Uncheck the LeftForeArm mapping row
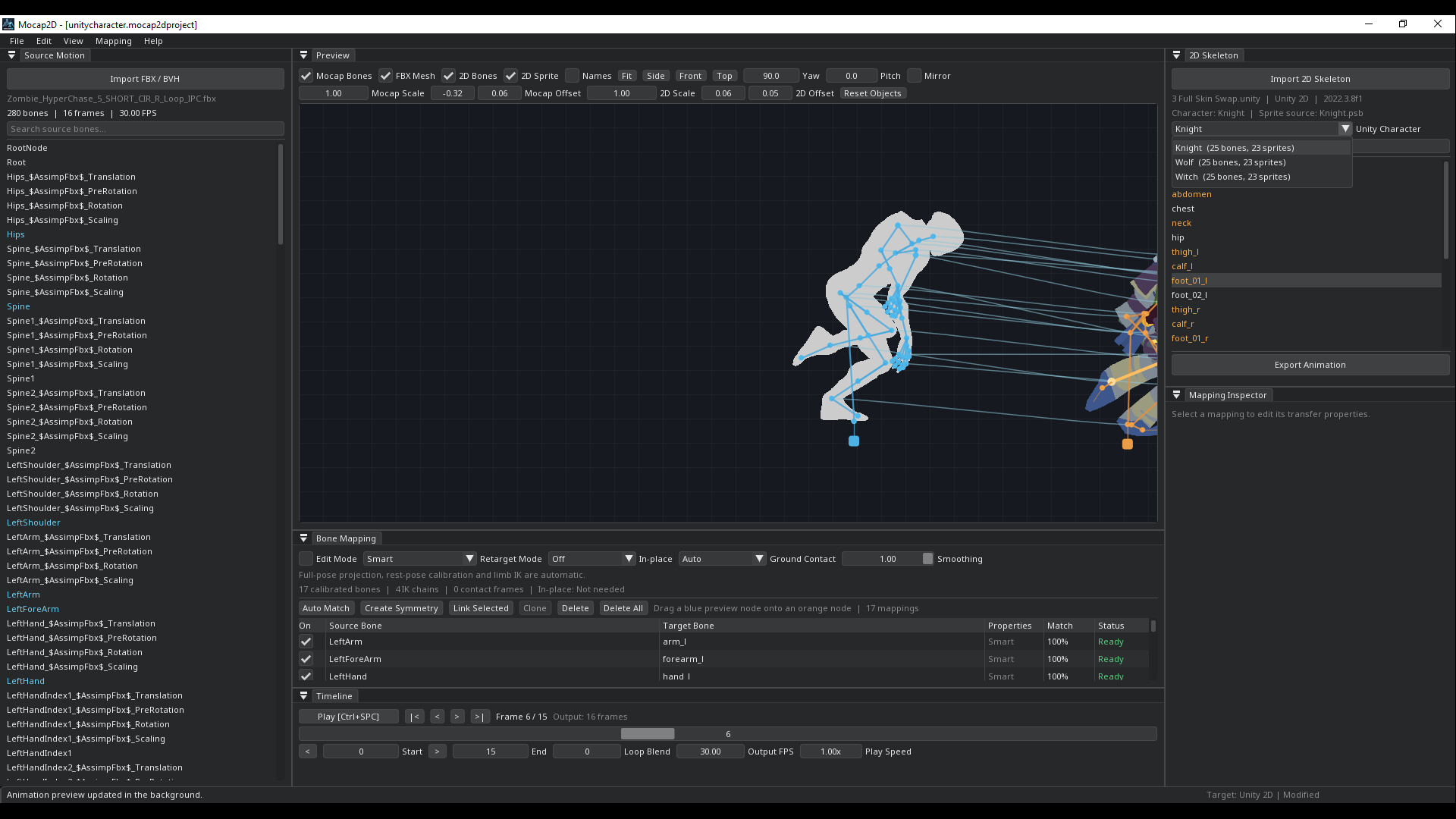The height and width of the screenshot is (819, 1456). point(306,659)
